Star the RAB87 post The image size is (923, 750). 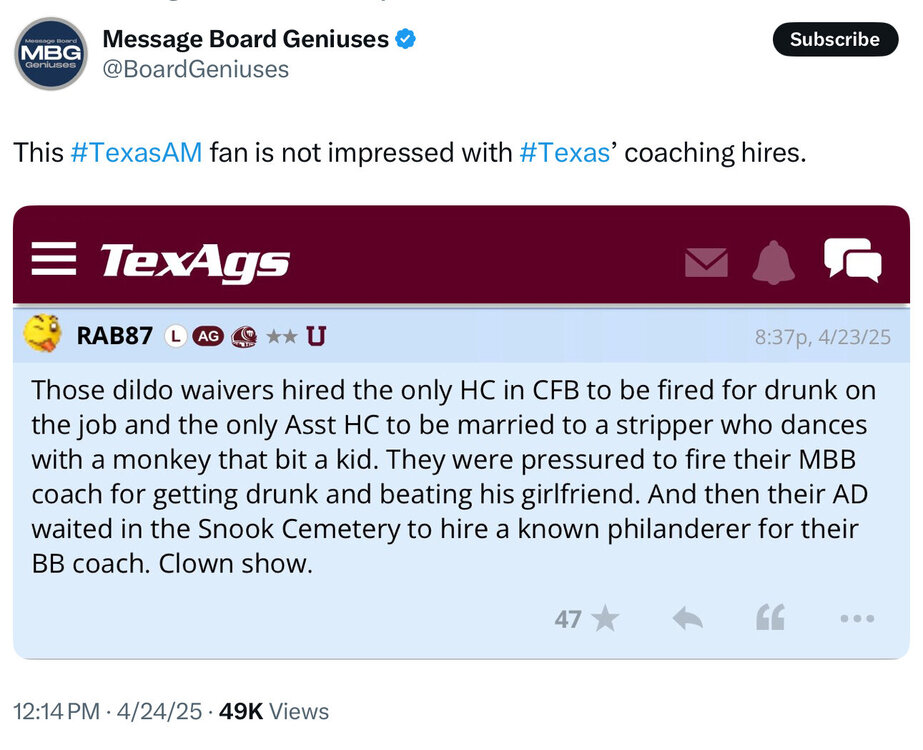pyautogui.click(x=604, y=620)
